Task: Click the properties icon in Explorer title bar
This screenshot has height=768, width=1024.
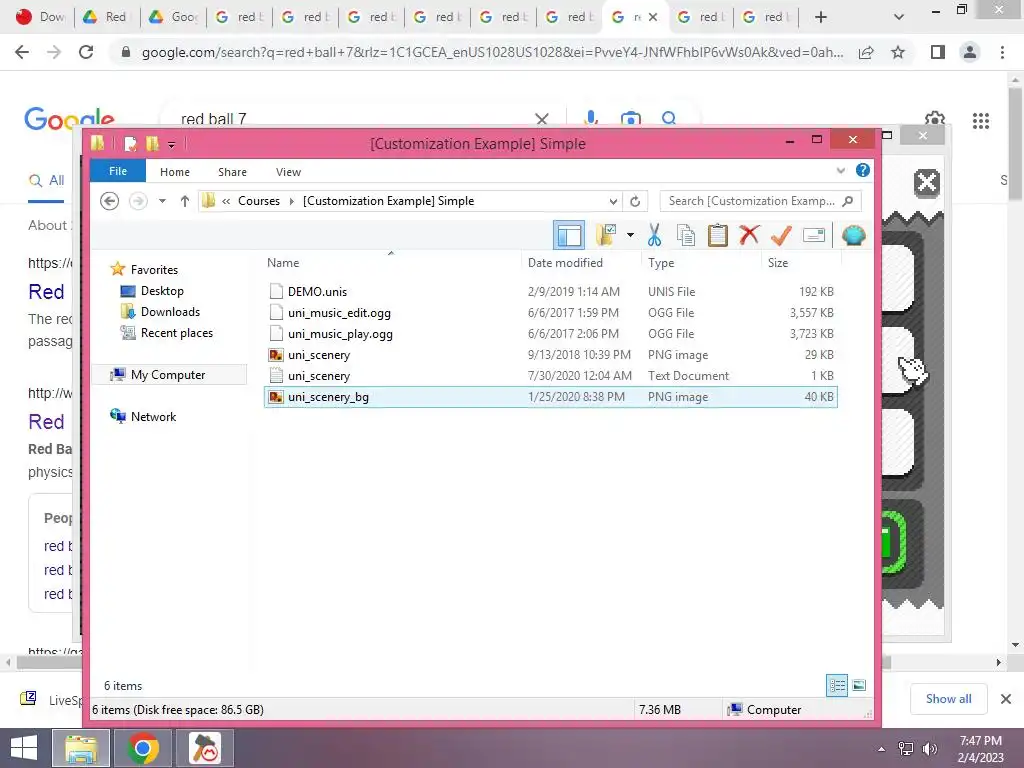Action: pos(130,143)
